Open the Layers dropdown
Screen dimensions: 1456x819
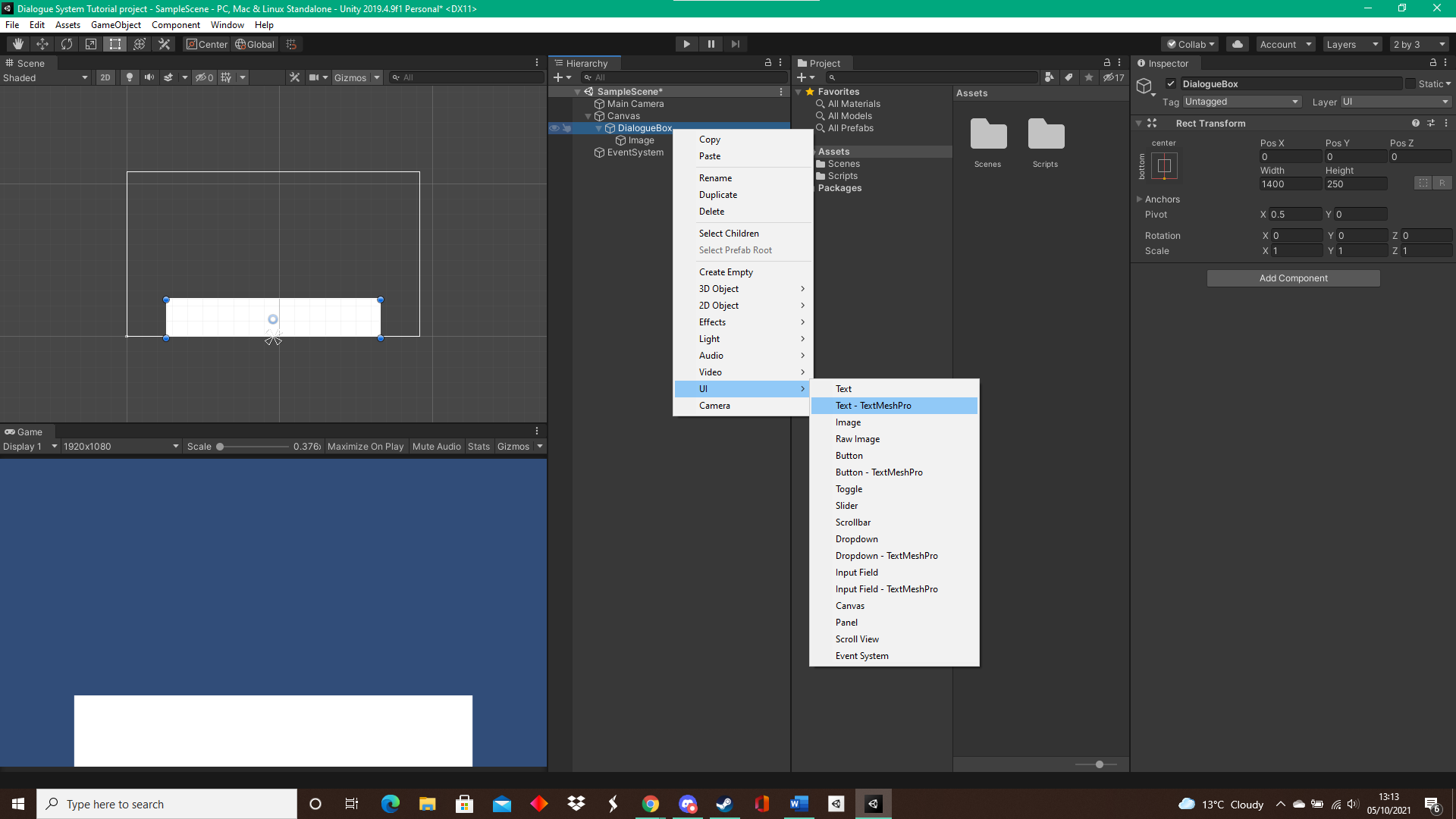1352,44
